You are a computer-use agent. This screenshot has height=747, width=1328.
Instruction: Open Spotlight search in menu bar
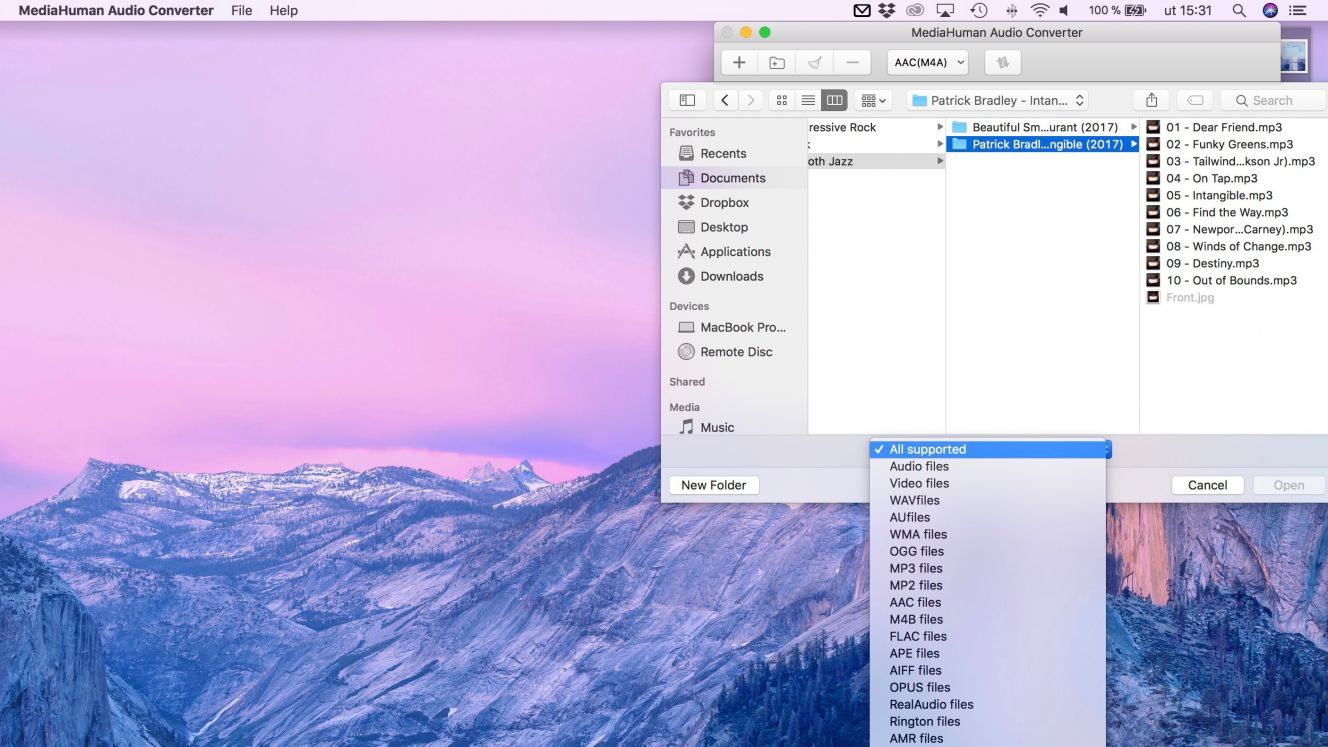click(1239, 10)
